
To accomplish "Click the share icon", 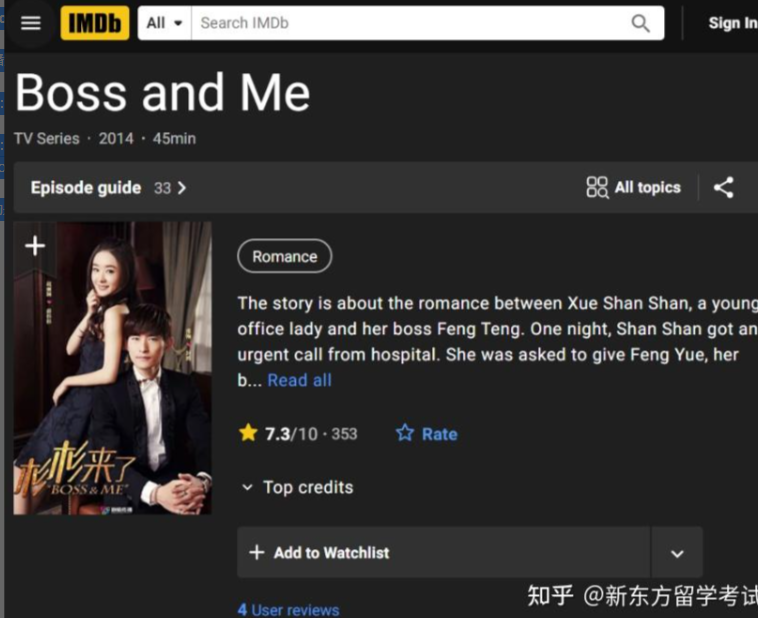I will pyautogui.click(x=724, y=188).
